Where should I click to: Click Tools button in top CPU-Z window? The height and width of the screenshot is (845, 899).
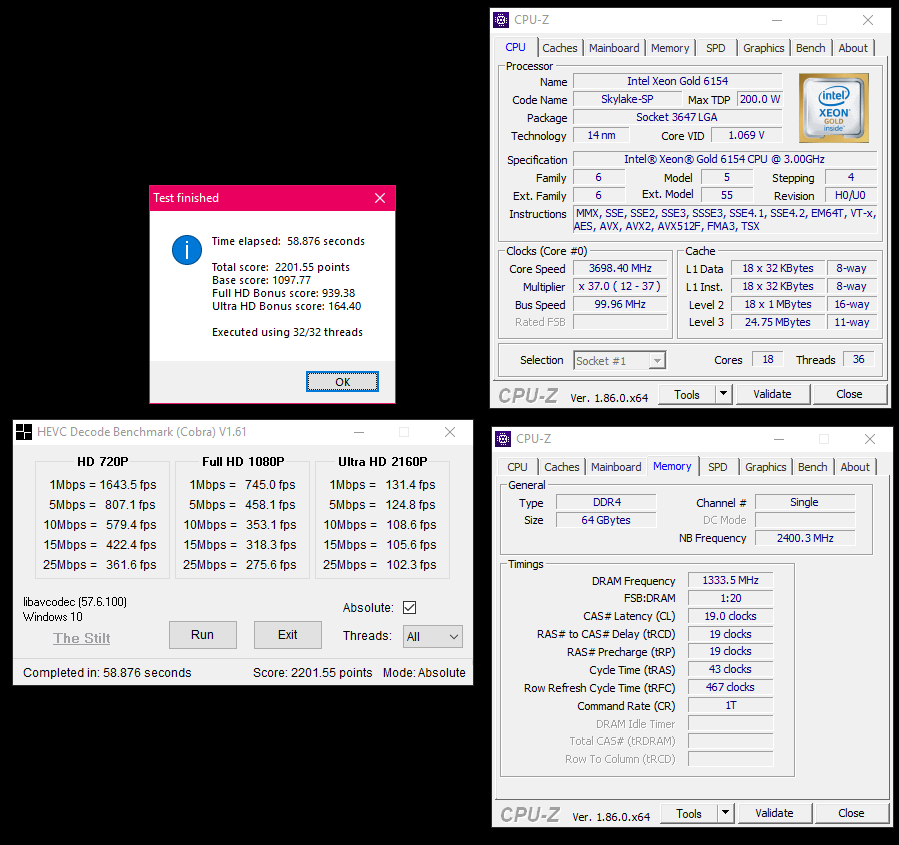tap(687, 394)
